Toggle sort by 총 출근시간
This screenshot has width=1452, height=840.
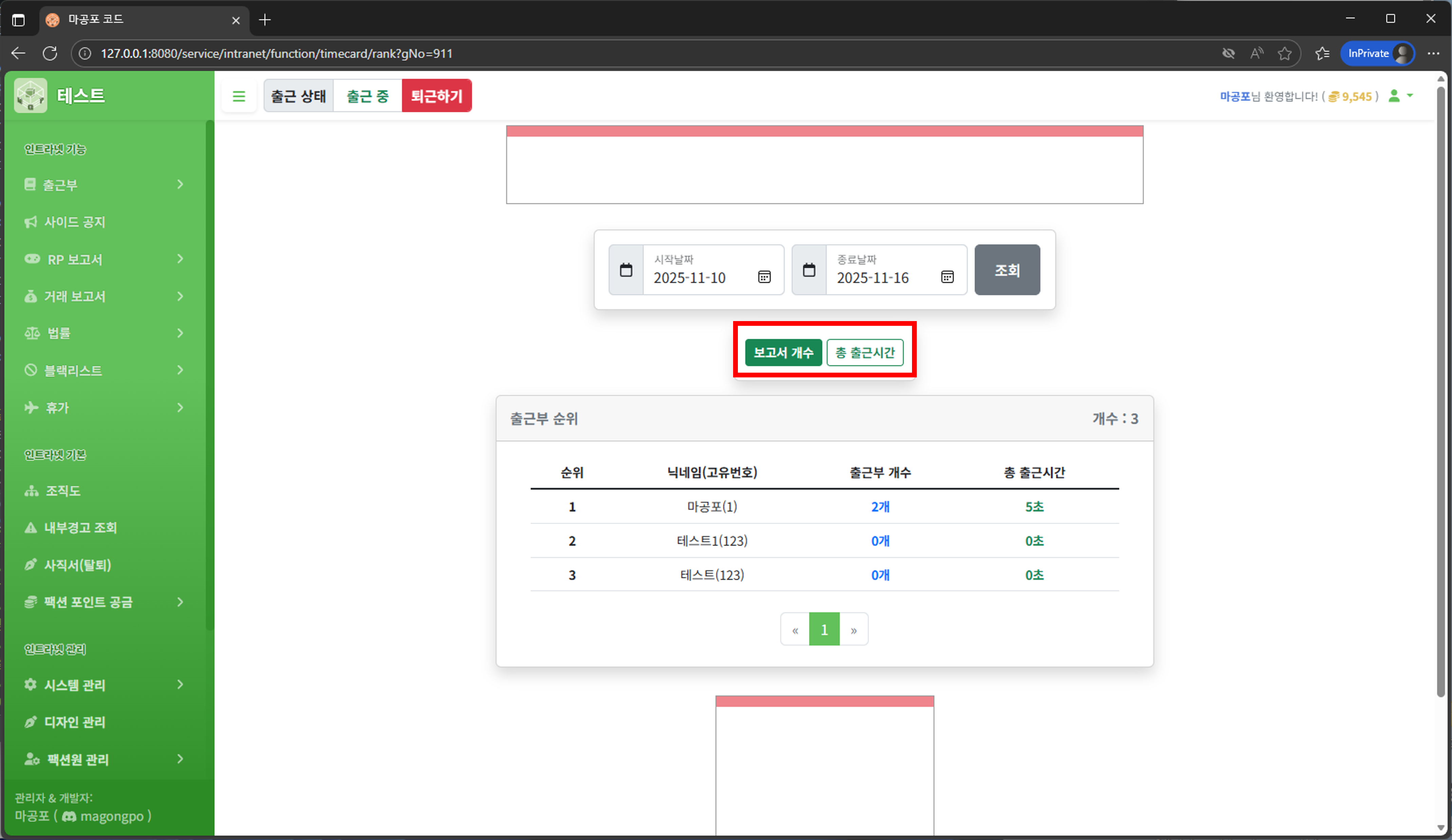pos(864,353)
